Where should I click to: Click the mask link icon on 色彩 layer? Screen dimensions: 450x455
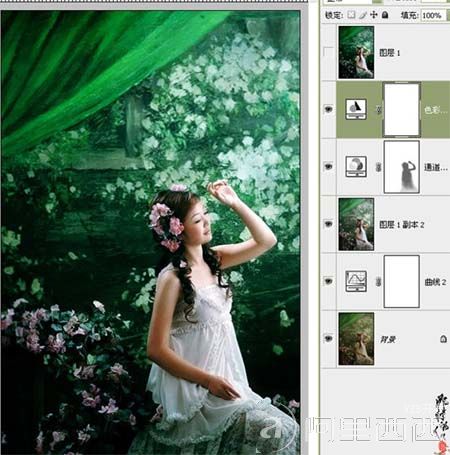[x=379, y=109]
